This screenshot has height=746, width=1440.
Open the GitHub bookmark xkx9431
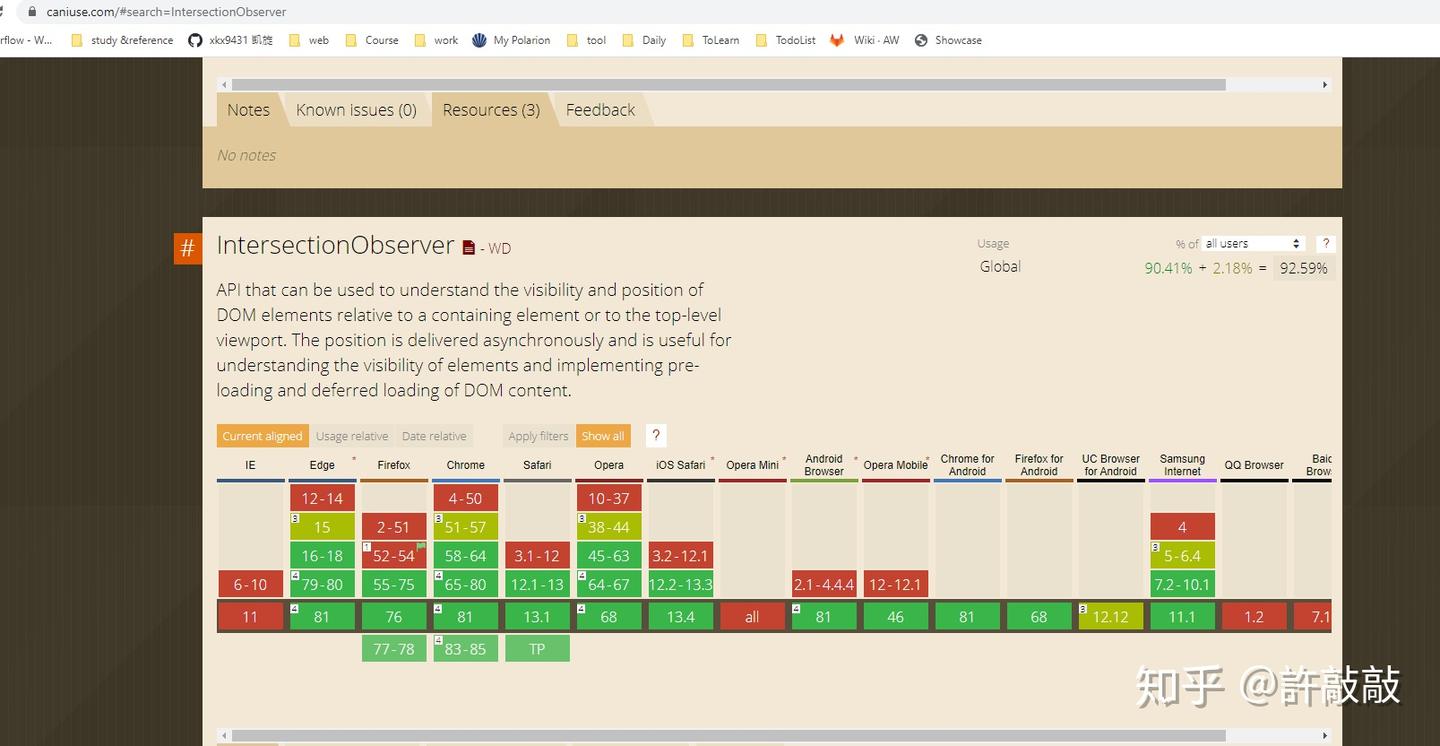(x=230, y=40)
